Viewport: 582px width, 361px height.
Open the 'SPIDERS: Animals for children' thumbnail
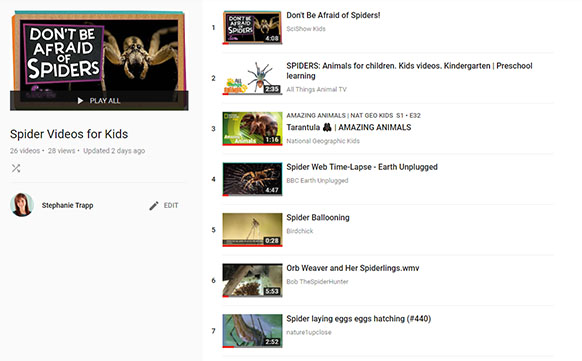[252, 78]
